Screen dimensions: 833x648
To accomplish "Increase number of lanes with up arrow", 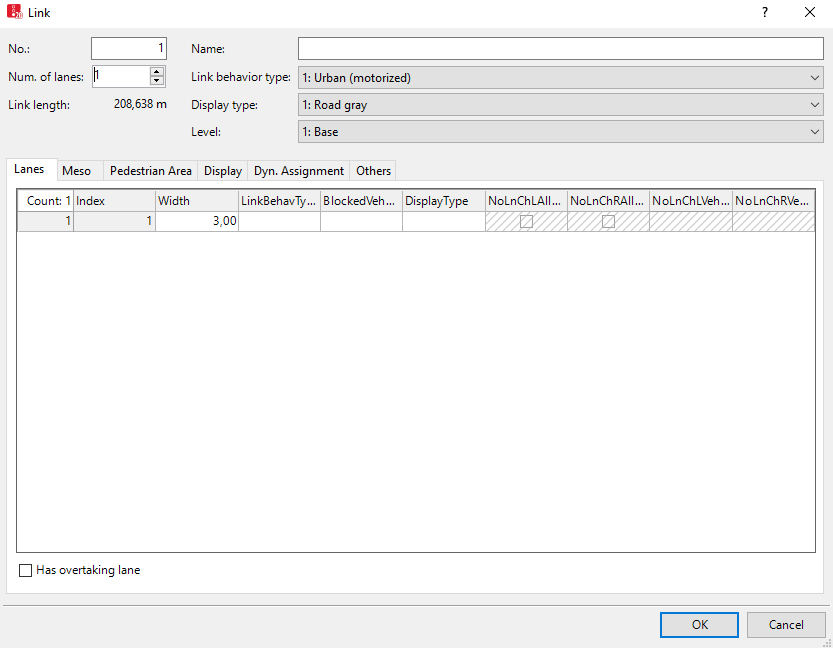I will coord(157,71).
